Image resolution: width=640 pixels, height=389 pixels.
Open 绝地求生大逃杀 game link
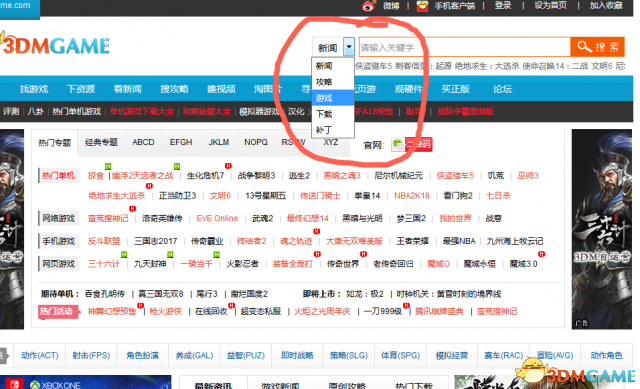click(x=117, y=196)
